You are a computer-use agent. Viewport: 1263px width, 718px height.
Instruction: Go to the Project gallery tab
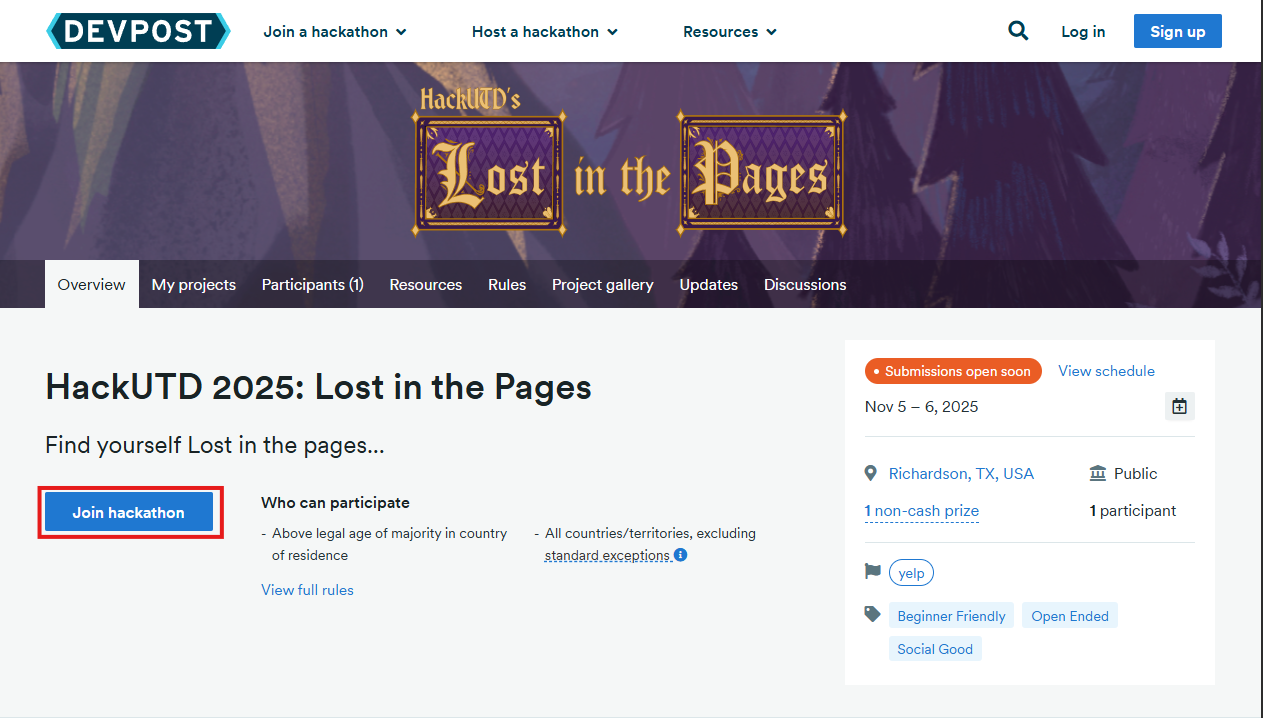602,285
